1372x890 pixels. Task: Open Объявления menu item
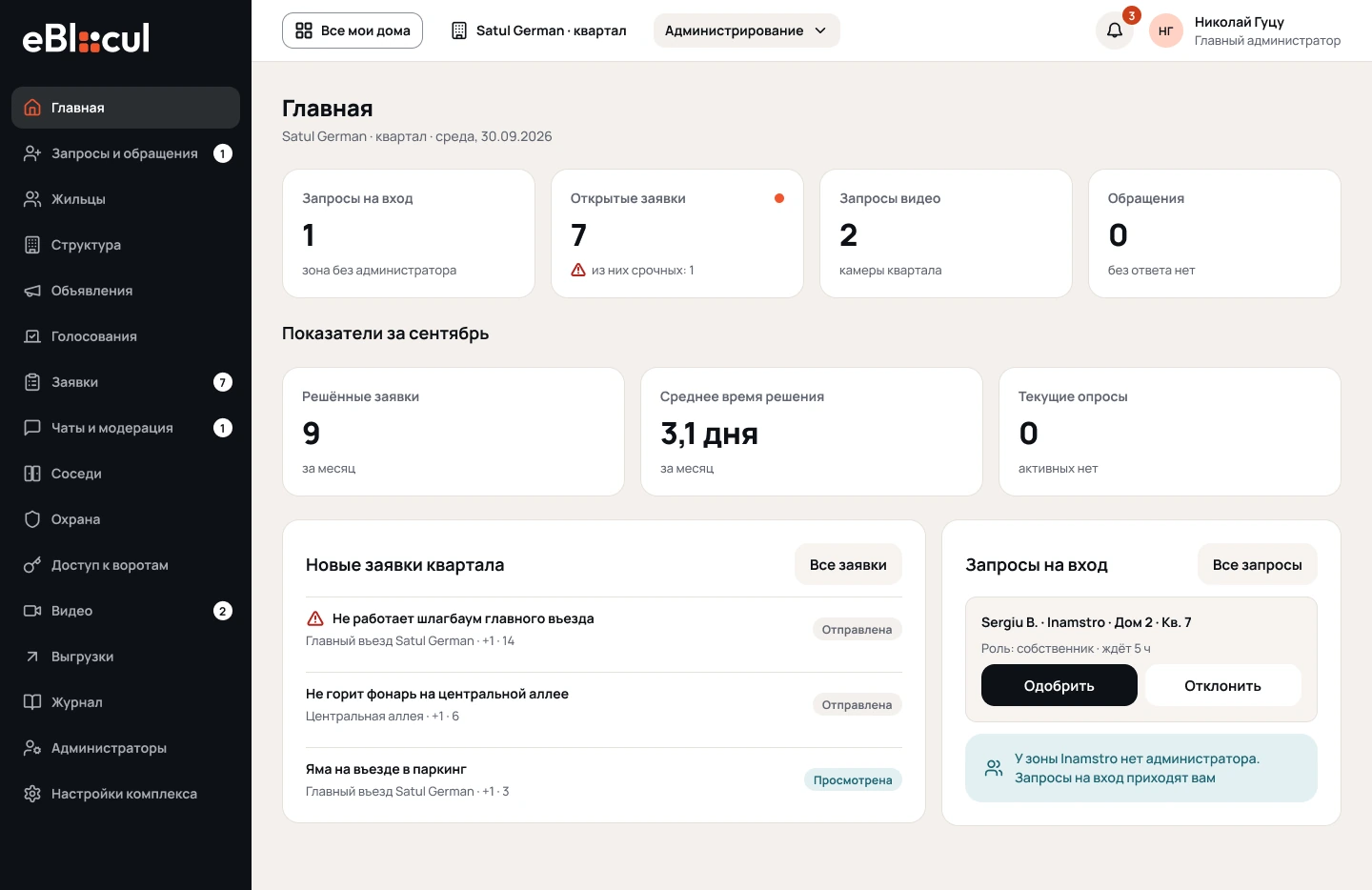[126, 291]
